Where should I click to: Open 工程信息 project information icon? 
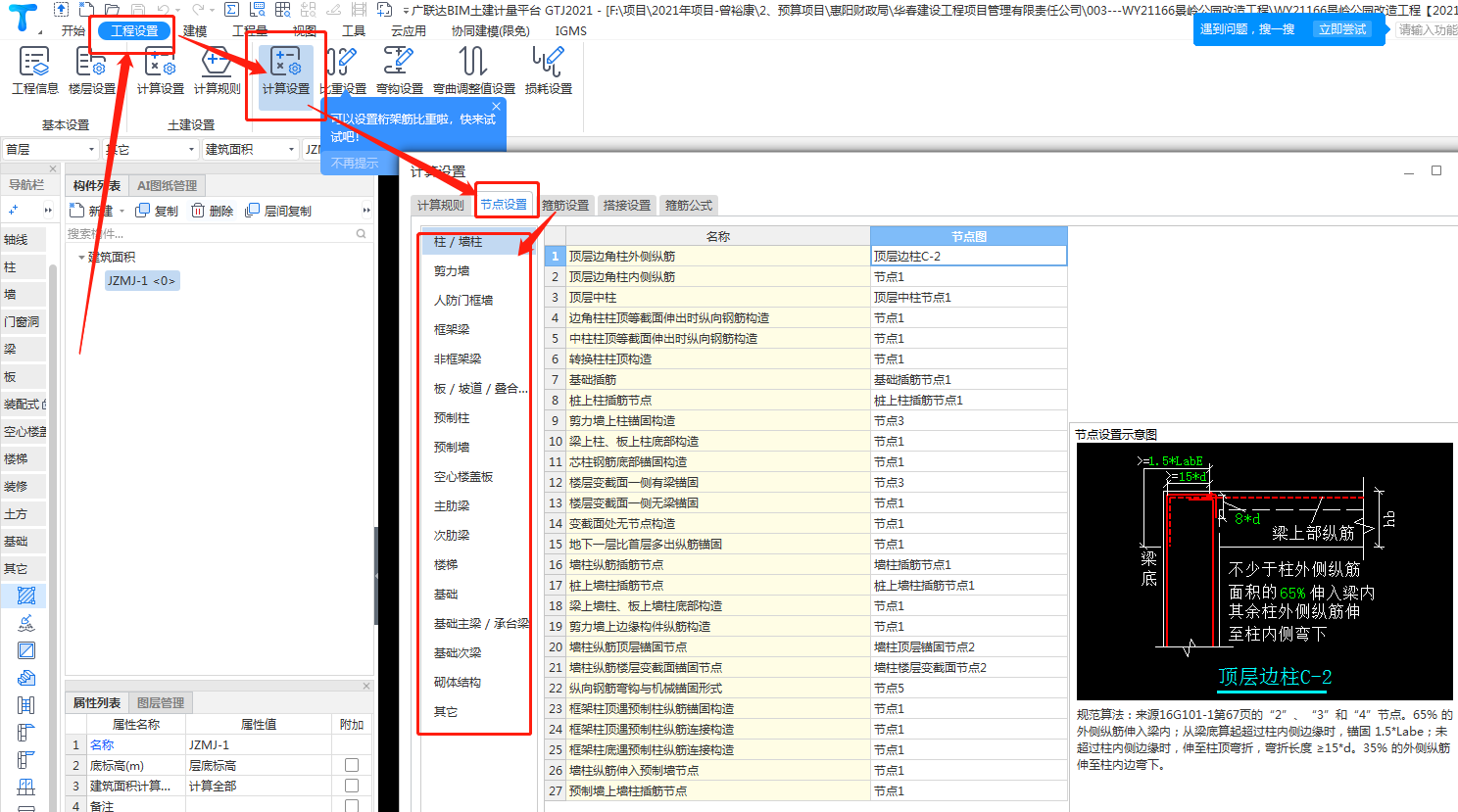(35, 70)
